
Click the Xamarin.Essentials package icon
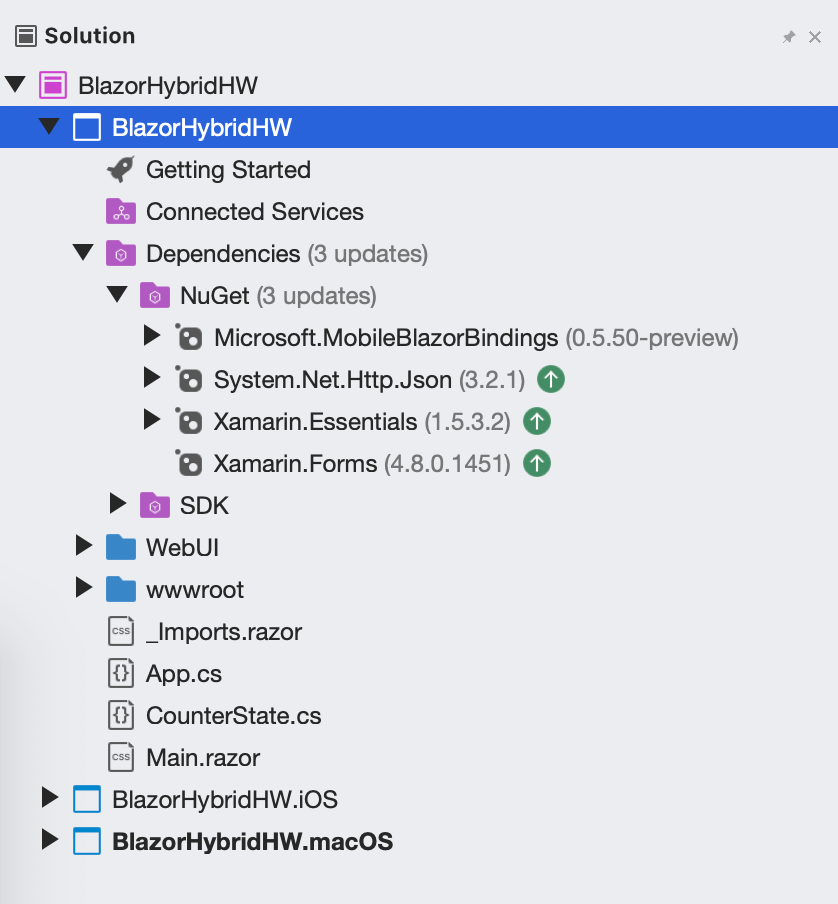pyautogui.click(x=188, y=421)
